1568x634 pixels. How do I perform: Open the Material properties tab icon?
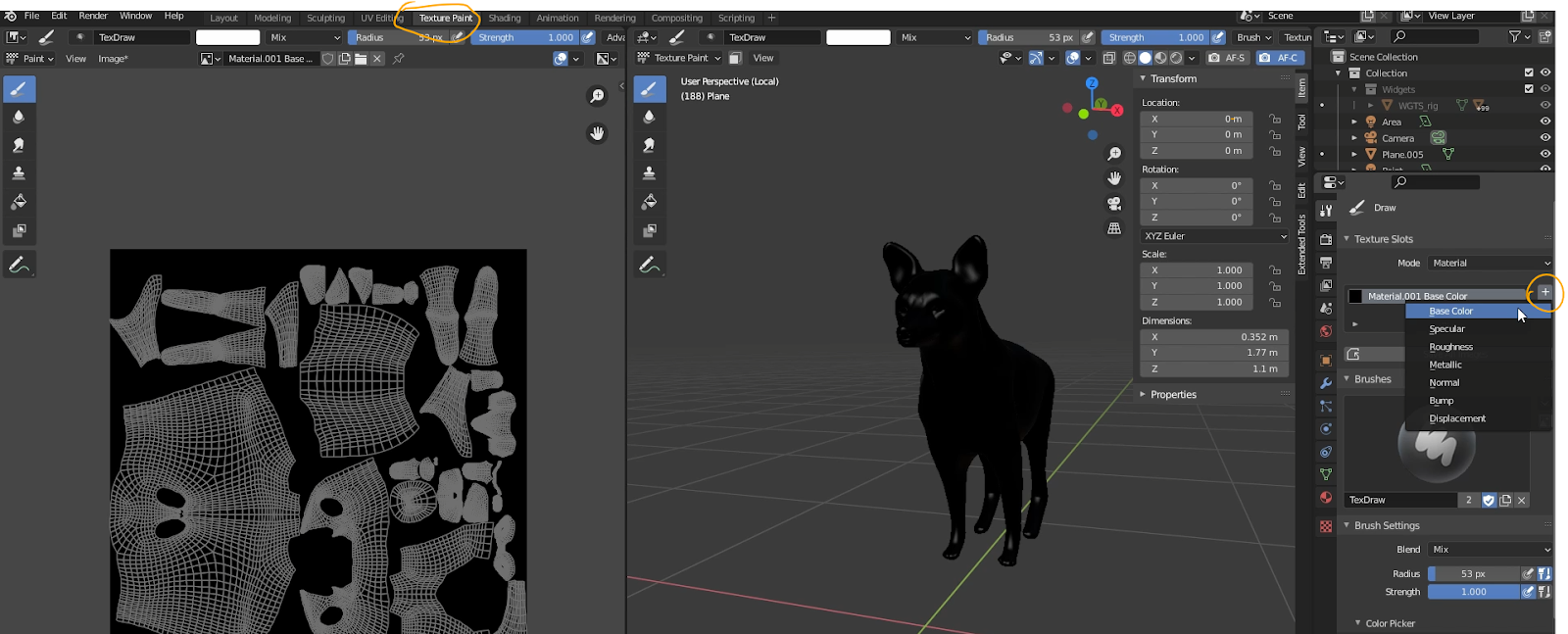click(x=1326, y=497)
